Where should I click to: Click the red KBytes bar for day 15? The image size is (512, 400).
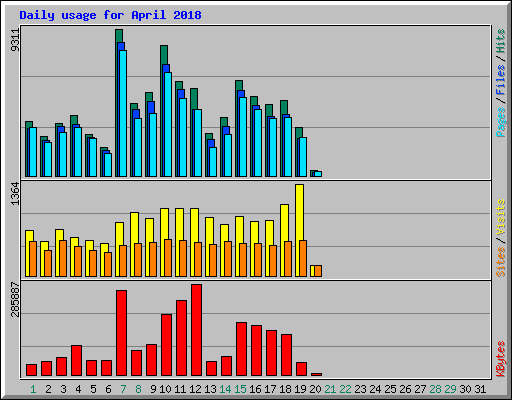click(x=241, y=349)
